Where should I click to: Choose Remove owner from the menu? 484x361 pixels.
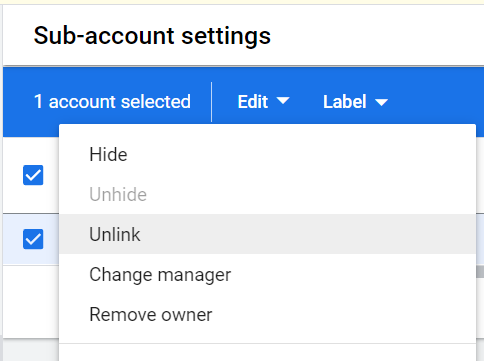[267, 315]
